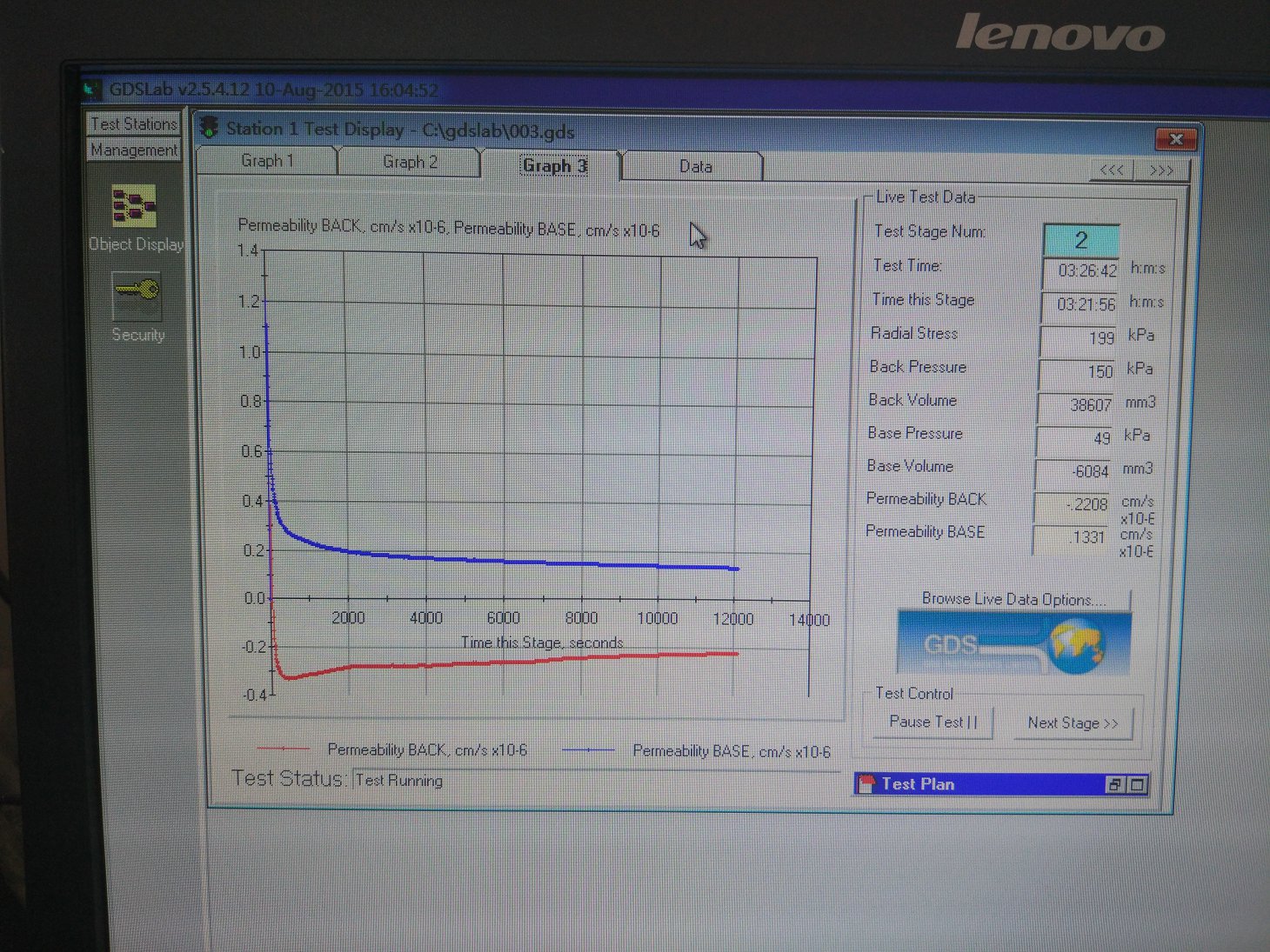The image size is (1270, 952).
Task: Click the Test Plan title icon
Action: click(866, 784)
